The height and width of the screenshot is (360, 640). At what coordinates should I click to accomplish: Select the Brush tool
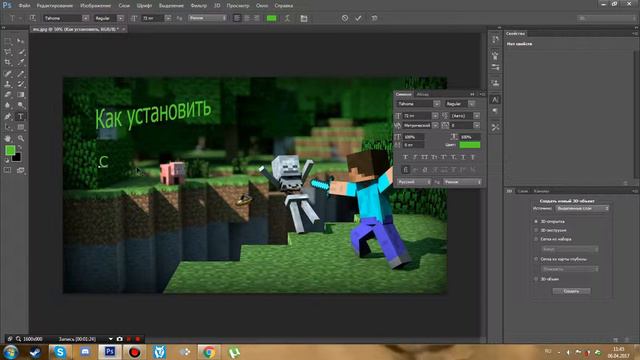coord(20,73)
